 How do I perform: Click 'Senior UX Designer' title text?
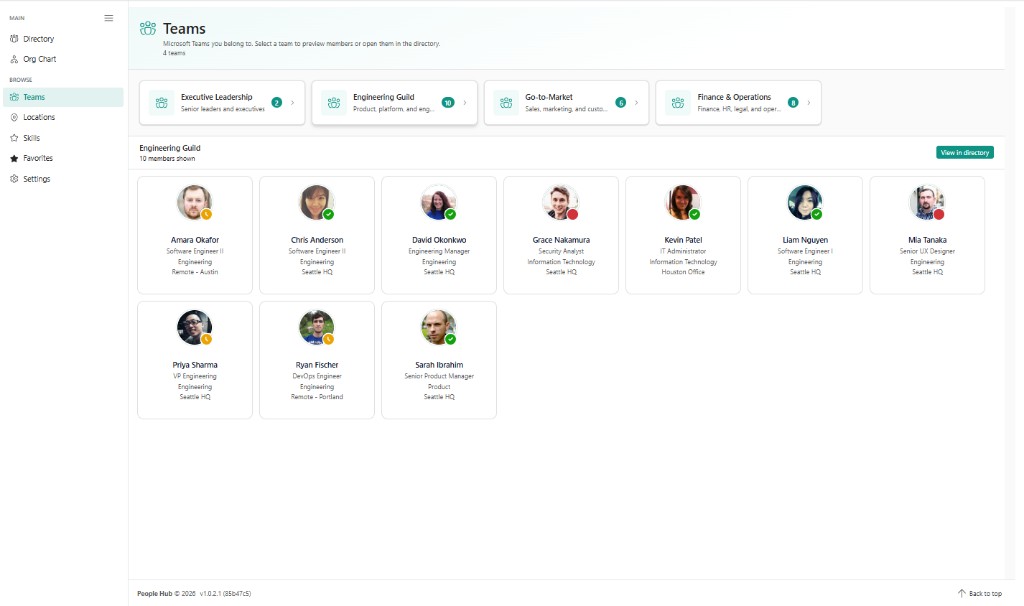pos(927,251)
